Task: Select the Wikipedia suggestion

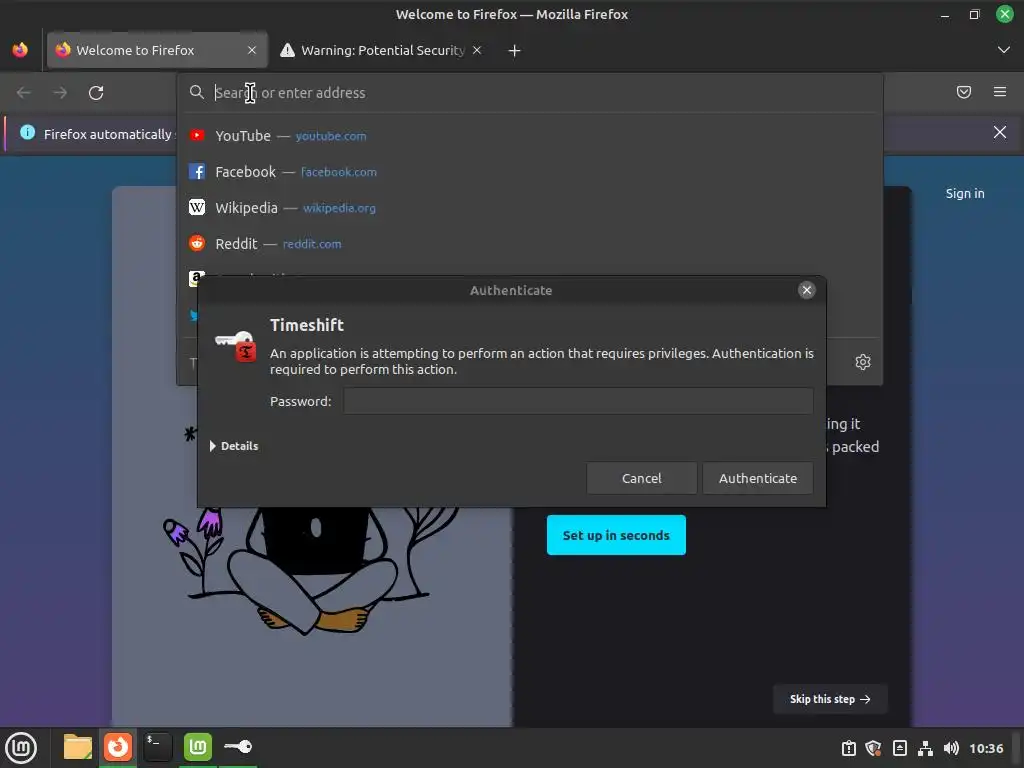Action: 530,208
